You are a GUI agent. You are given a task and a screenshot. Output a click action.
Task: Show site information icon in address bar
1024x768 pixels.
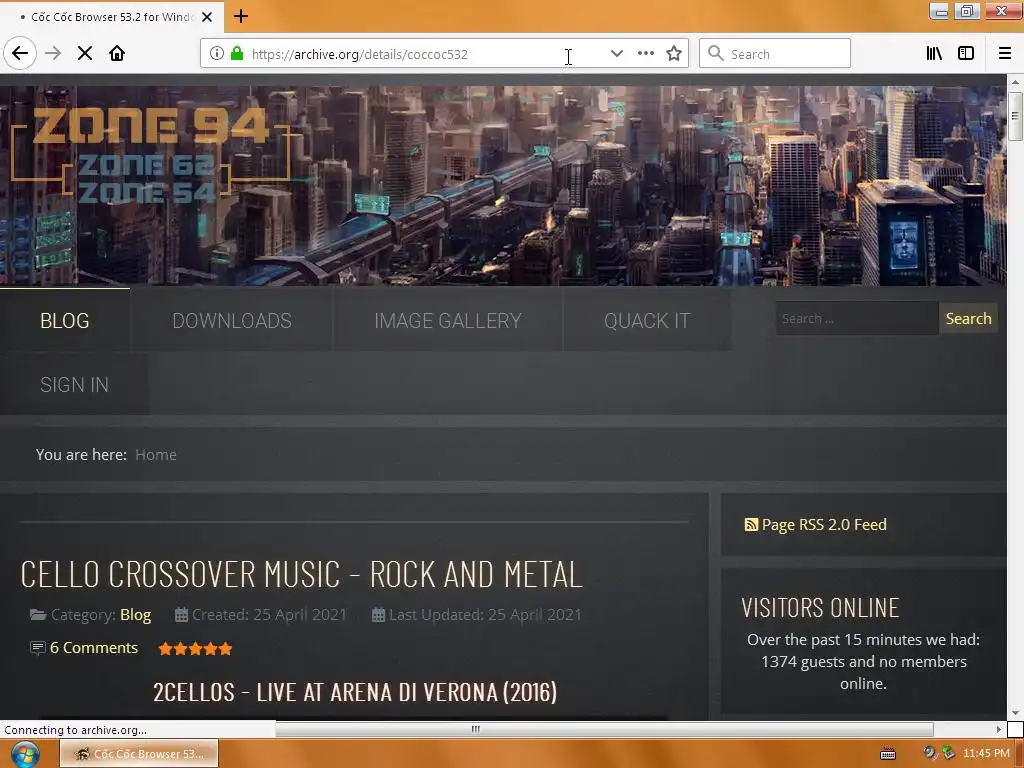point(217,54)
